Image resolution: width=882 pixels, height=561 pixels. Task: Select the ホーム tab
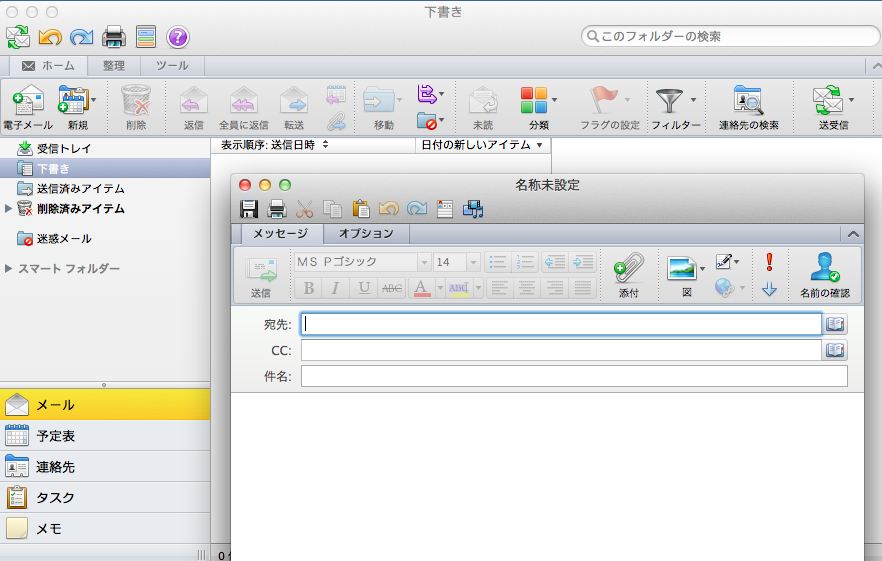(48, 66)
